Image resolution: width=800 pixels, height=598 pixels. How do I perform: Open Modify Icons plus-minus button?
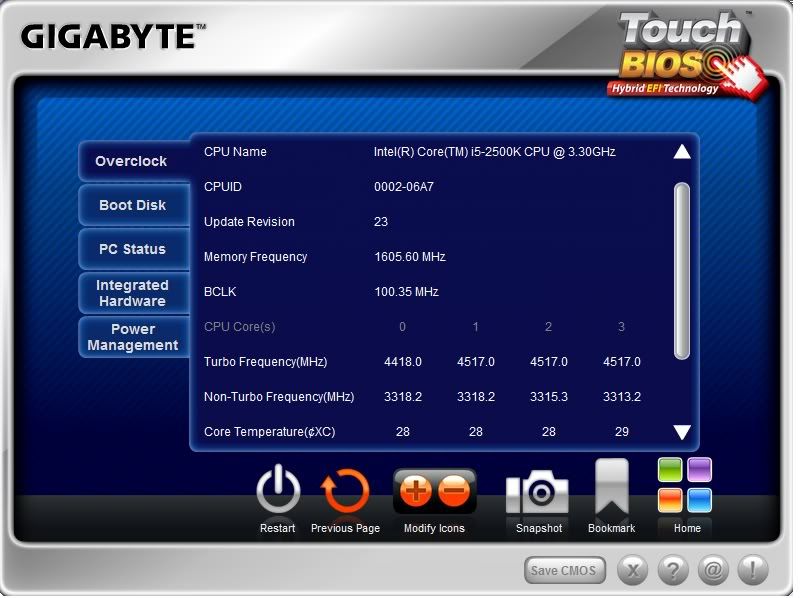point(434,491)
